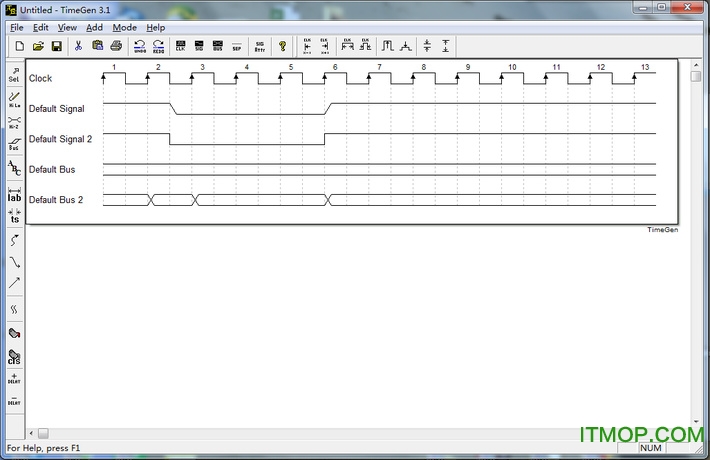Screen dimensions: 710x460
Task: Select the break squiggle tool
Action: pos(14,309)
